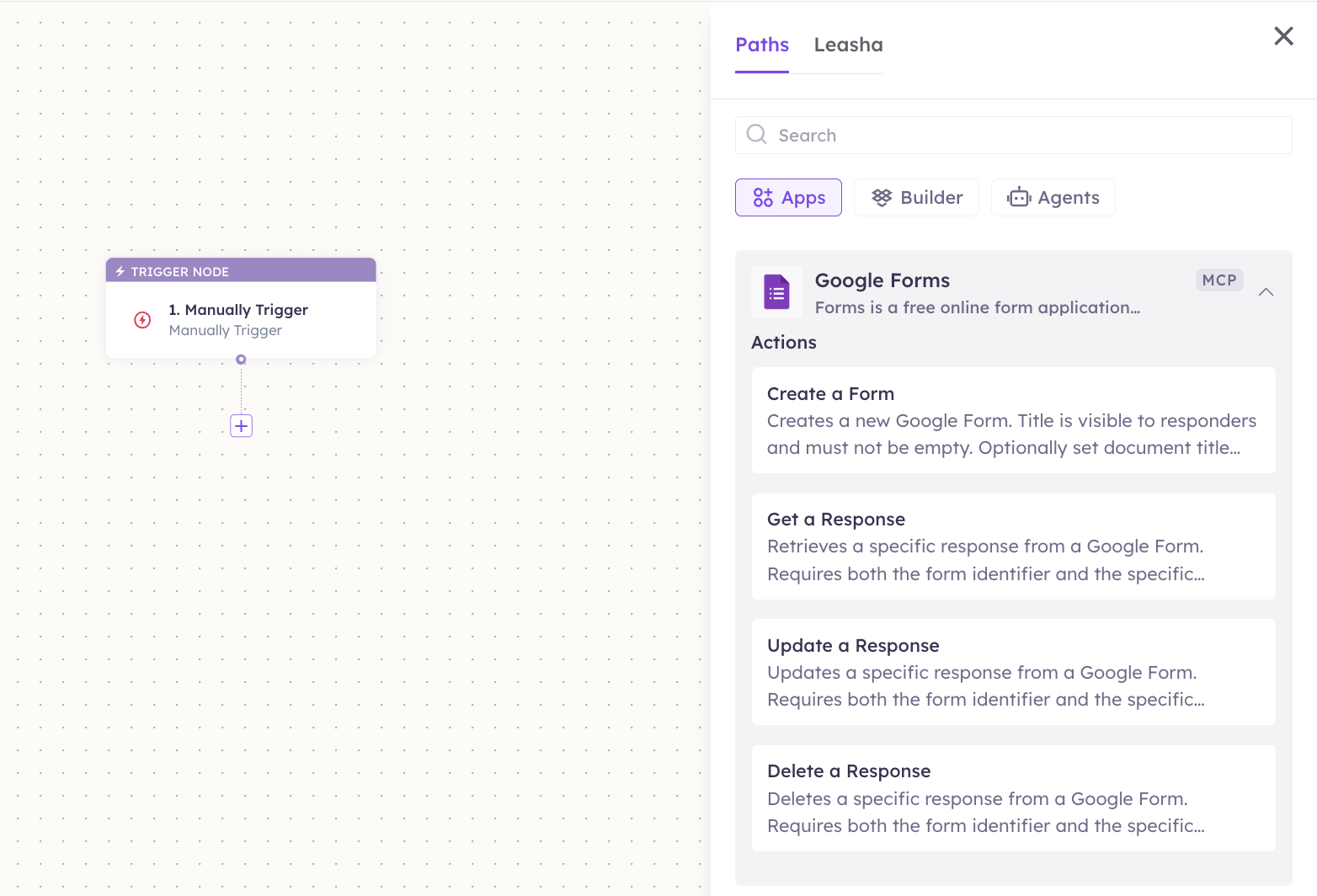Image resolution: width=1317 pixels, height=896 pixels.
Task: Click the Actions heading
Action: click(784, 343)
